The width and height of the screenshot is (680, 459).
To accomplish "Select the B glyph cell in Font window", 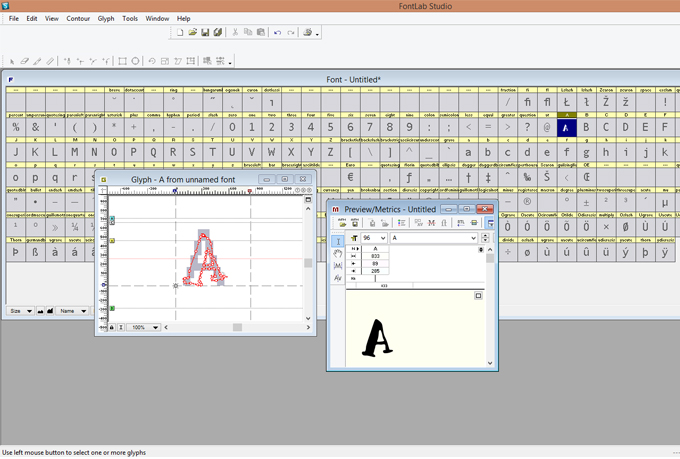I will point(586,128).
